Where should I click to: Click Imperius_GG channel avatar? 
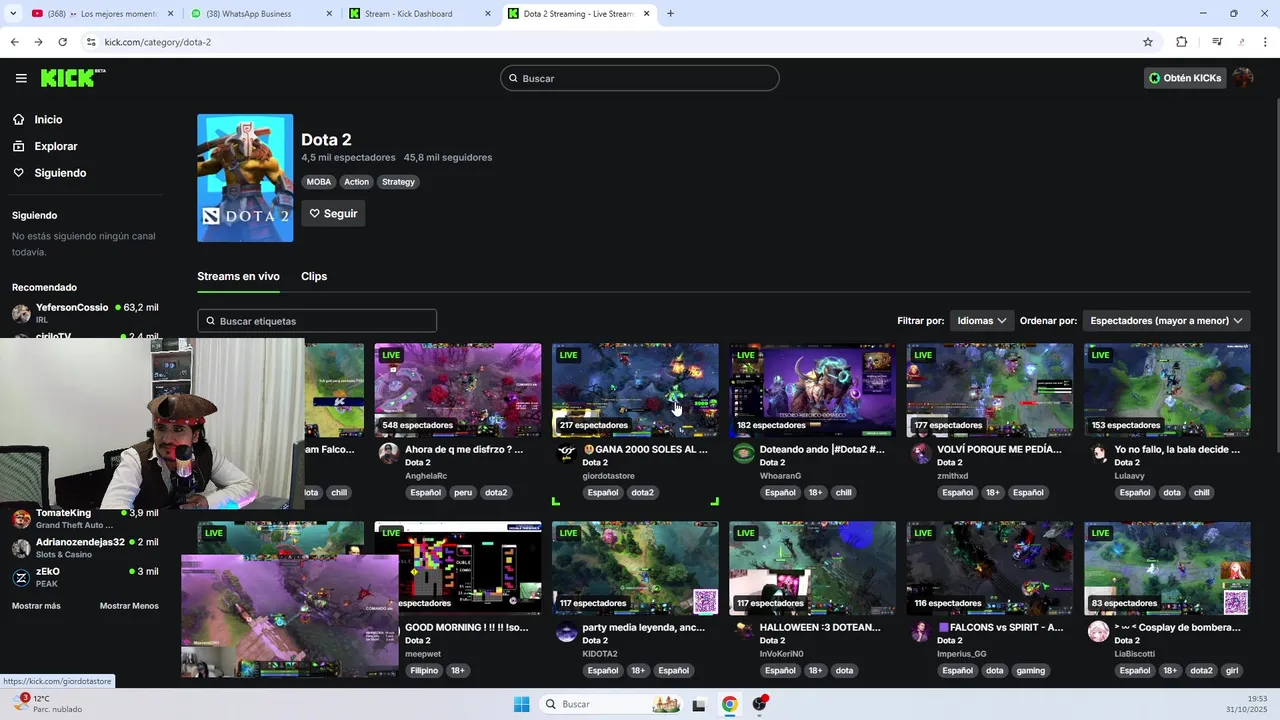(x=921, y=631)
